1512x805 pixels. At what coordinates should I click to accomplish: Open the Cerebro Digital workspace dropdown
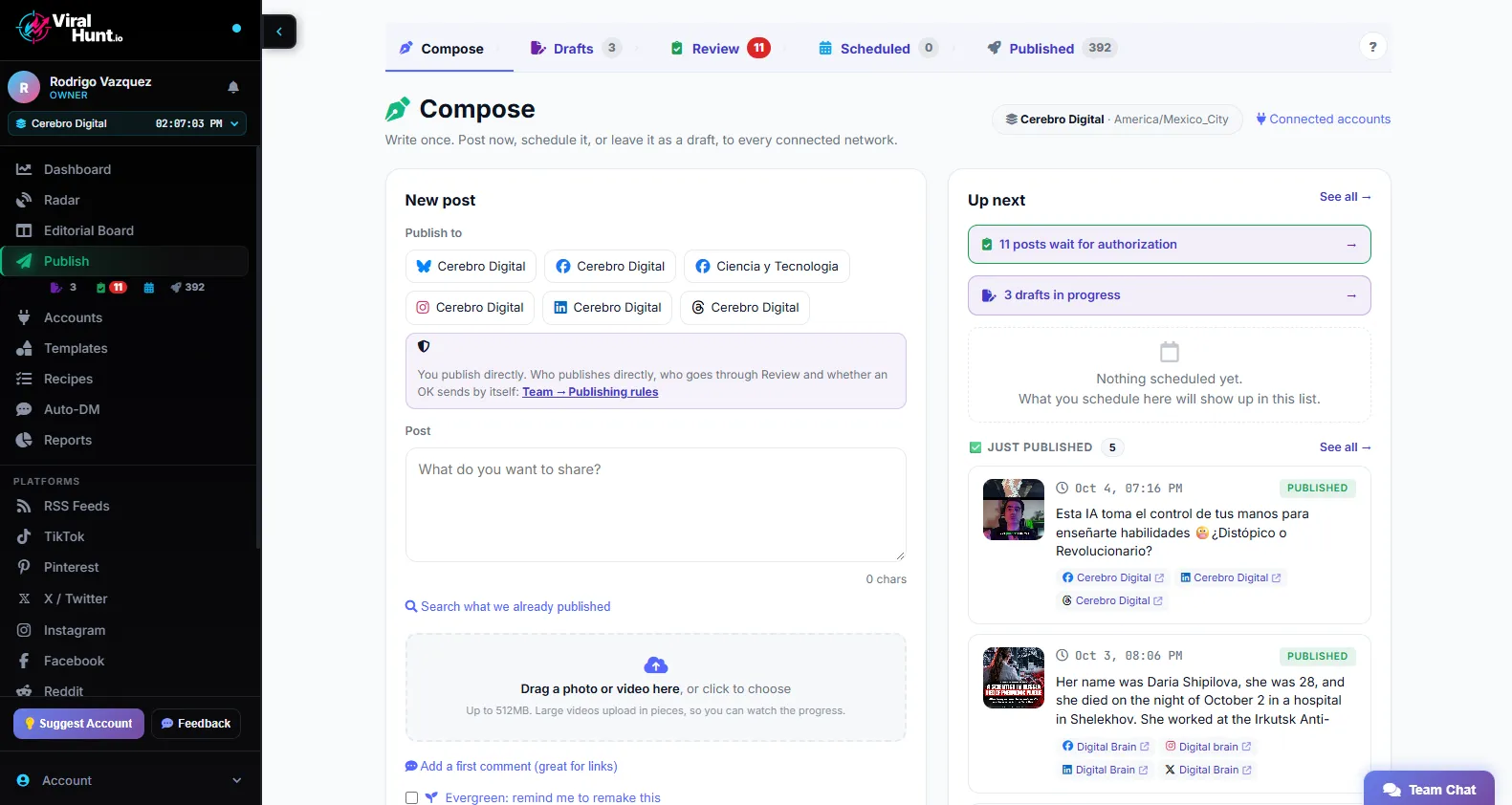click(x=127, y=123)
